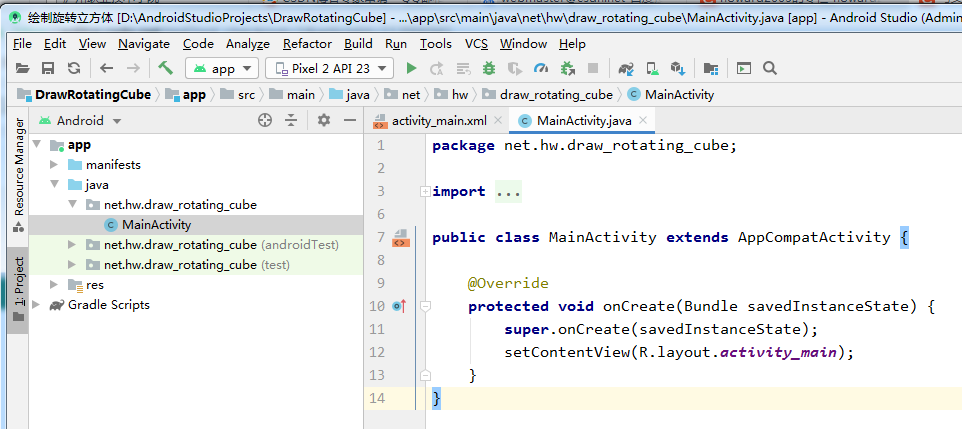
Task: Open the Window menu
Action: [x=523, y=44]
